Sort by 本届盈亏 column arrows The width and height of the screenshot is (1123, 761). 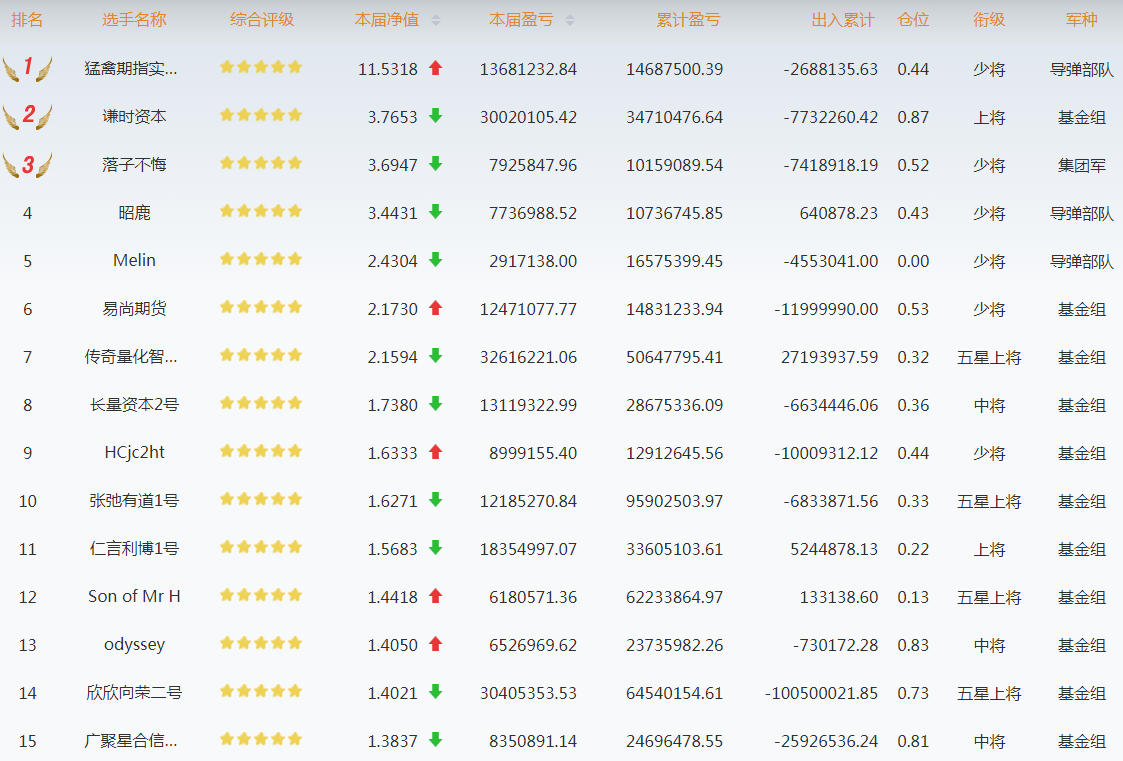[x=570, y=21]
